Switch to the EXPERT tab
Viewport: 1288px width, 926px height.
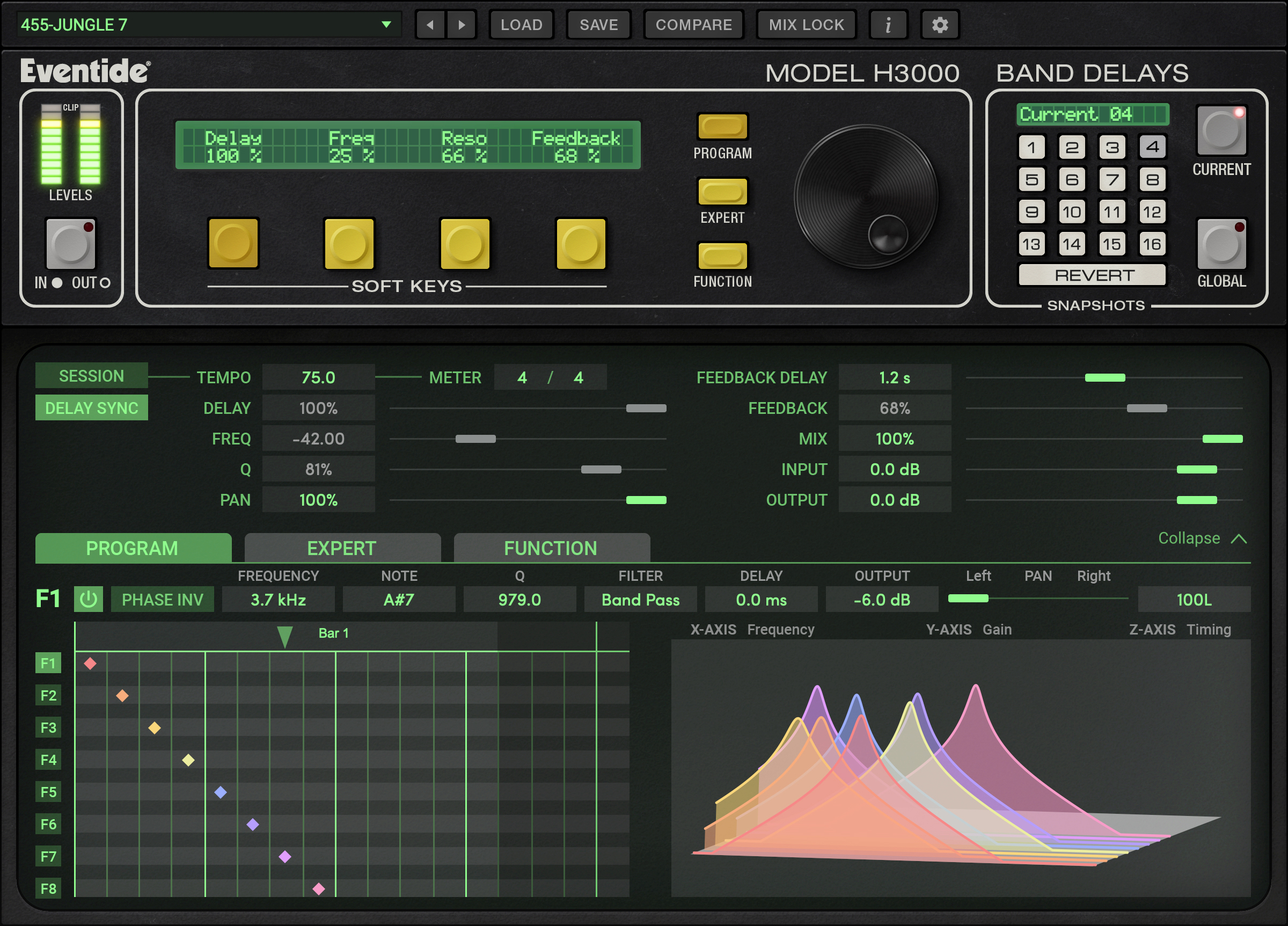click(x=342, y=548)
